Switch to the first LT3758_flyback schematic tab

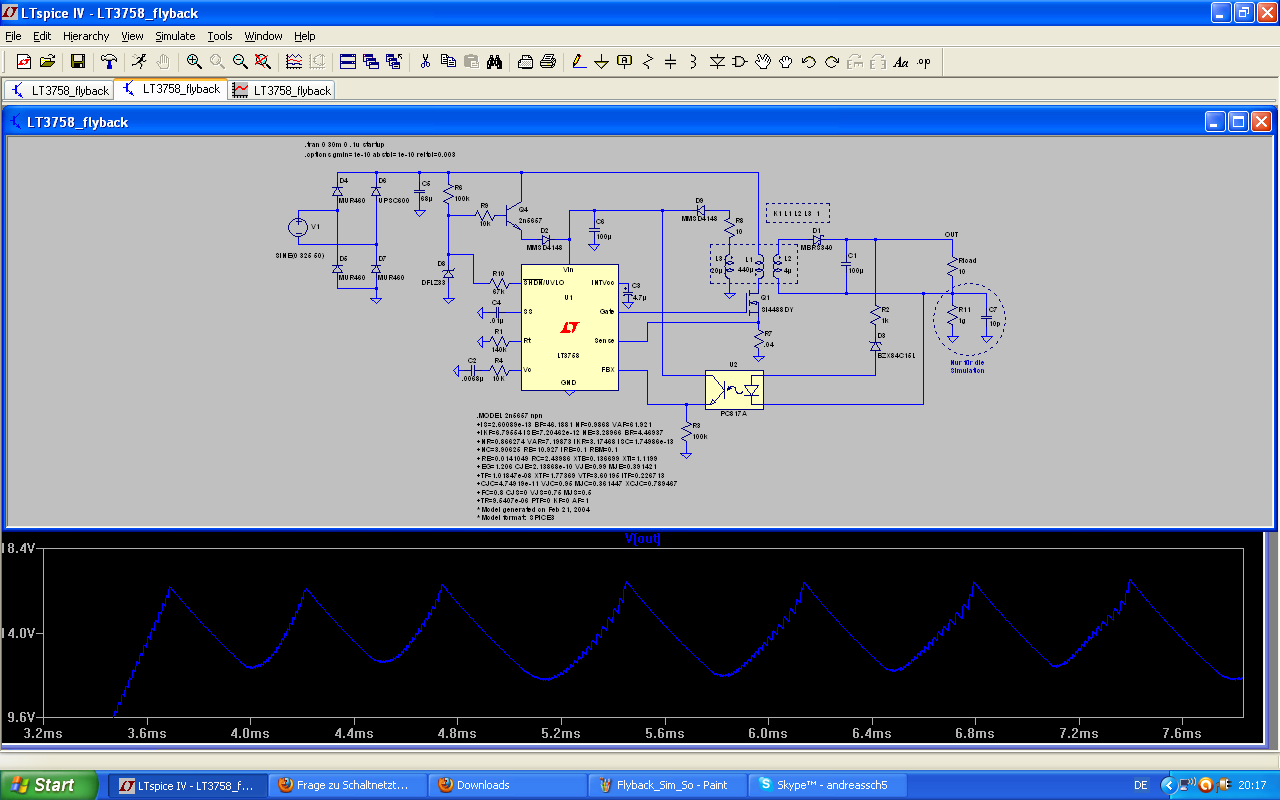click(x=59, y=90)
